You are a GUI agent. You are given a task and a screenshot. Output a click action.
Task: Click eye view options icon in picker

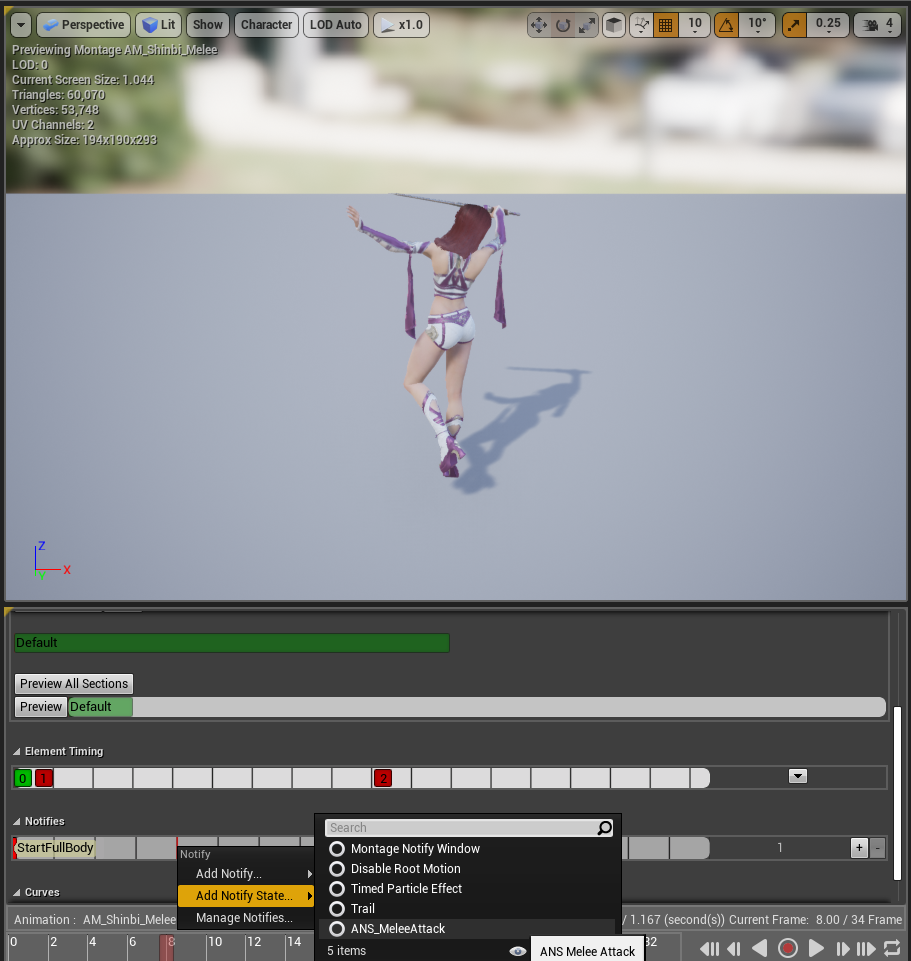click(x=518, y=951)
